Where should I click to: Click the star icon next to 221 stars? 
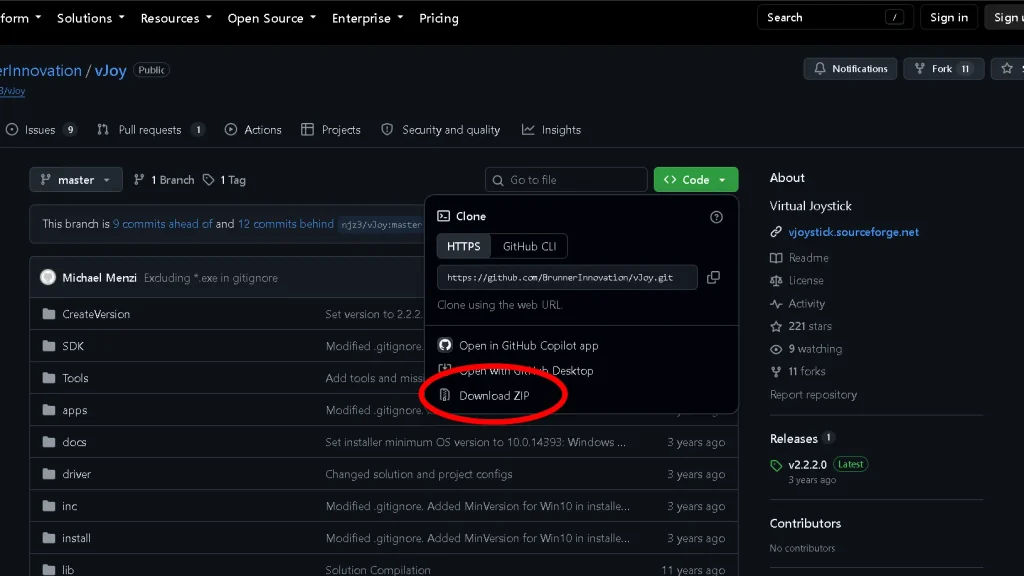pyautogui.click(x=776, y=327)
